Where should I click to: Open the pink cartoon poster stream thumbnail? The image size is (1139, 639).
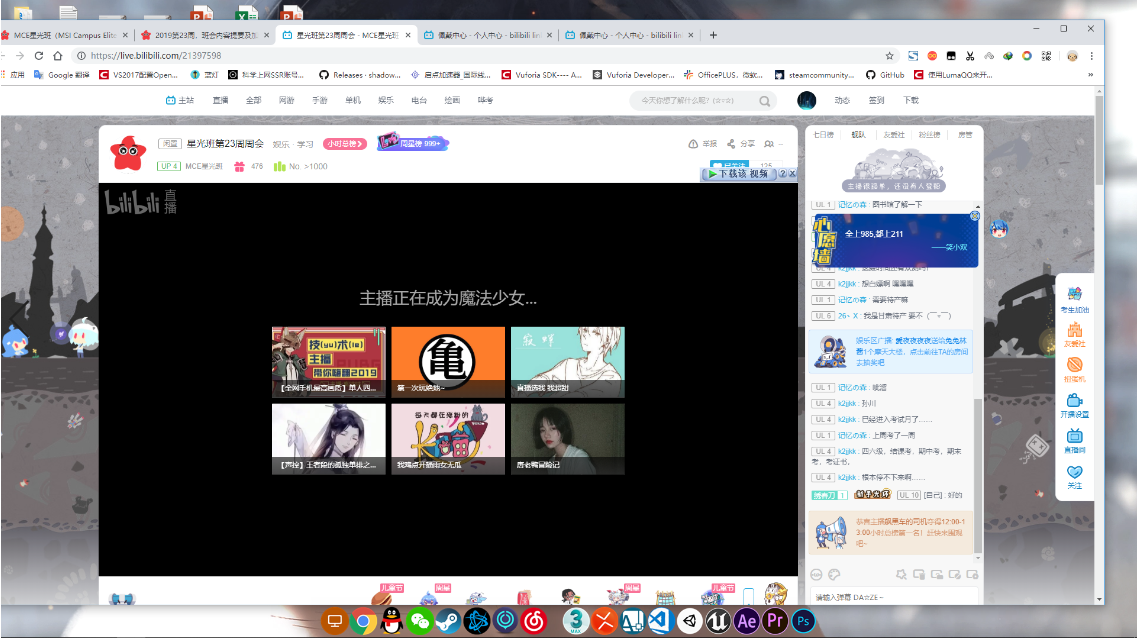448,439
